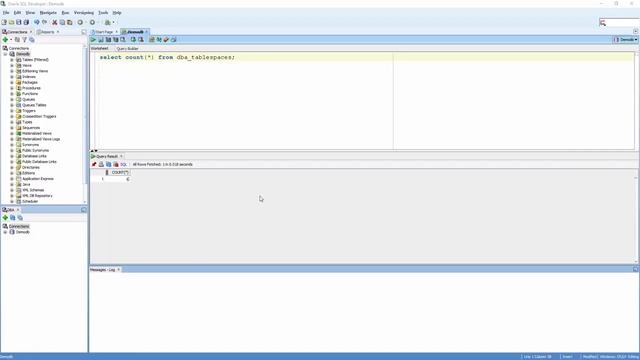Image resolution: width=640 pixels, height=360 pixels.
Task: Open the View menu
Action: [30, 13]
